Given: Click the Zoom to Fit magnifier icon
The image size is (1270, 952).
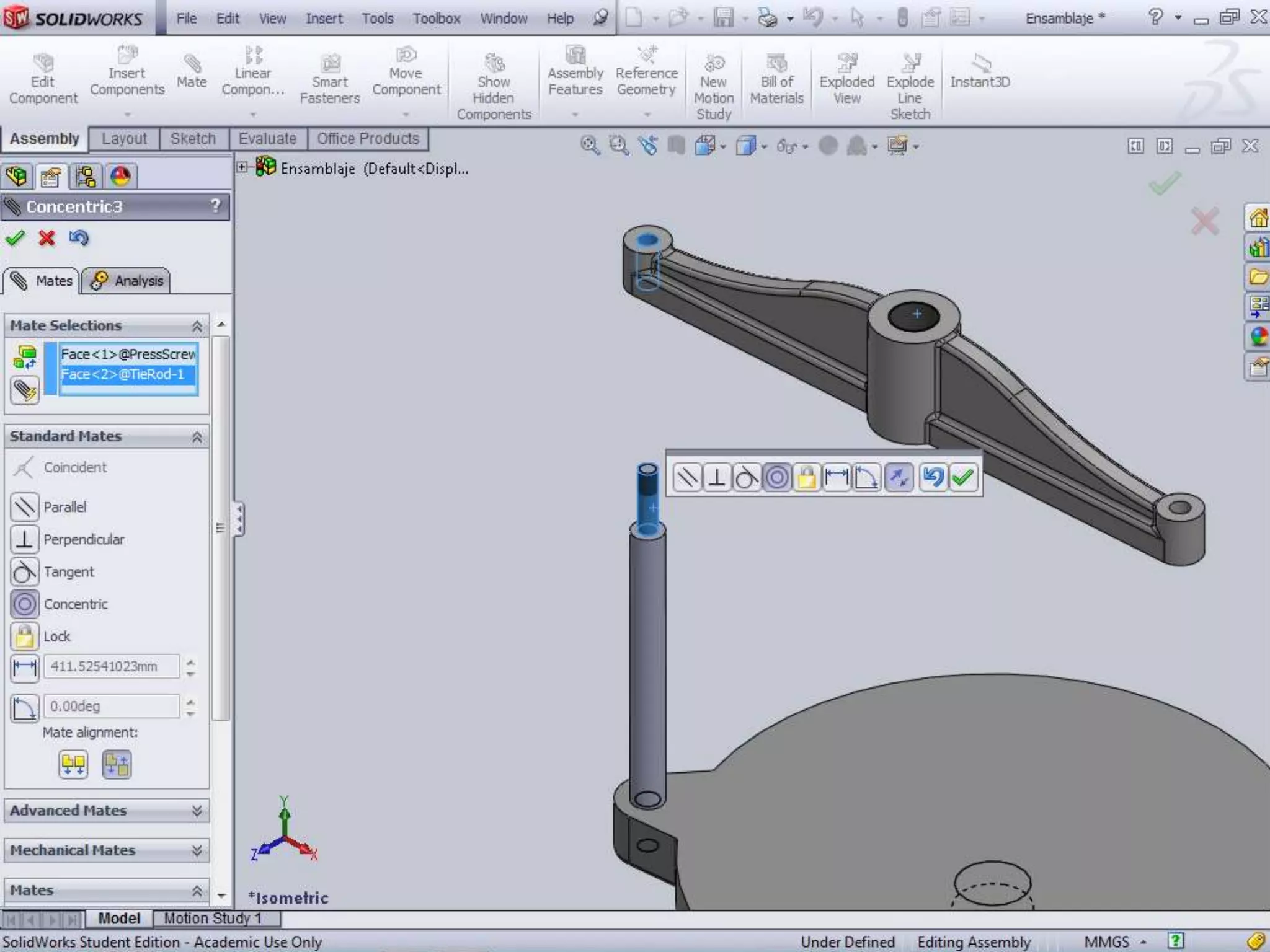Looking at the screenshot, I should 589,146.
